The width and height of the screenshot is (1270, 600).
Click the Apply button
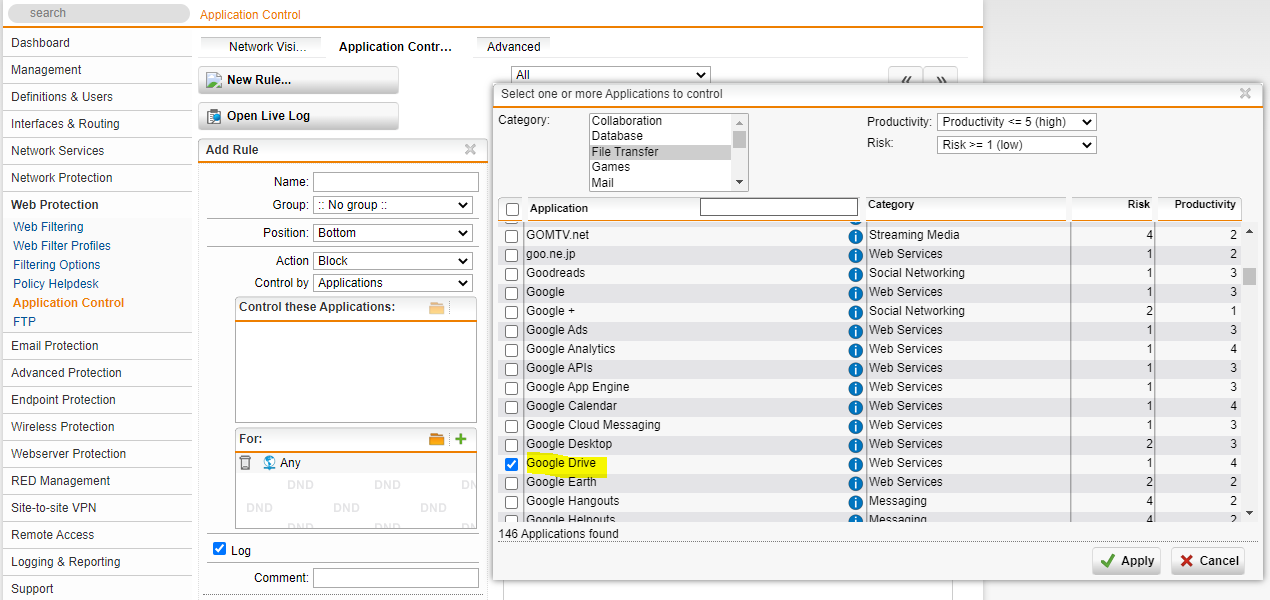(1127, 561)
